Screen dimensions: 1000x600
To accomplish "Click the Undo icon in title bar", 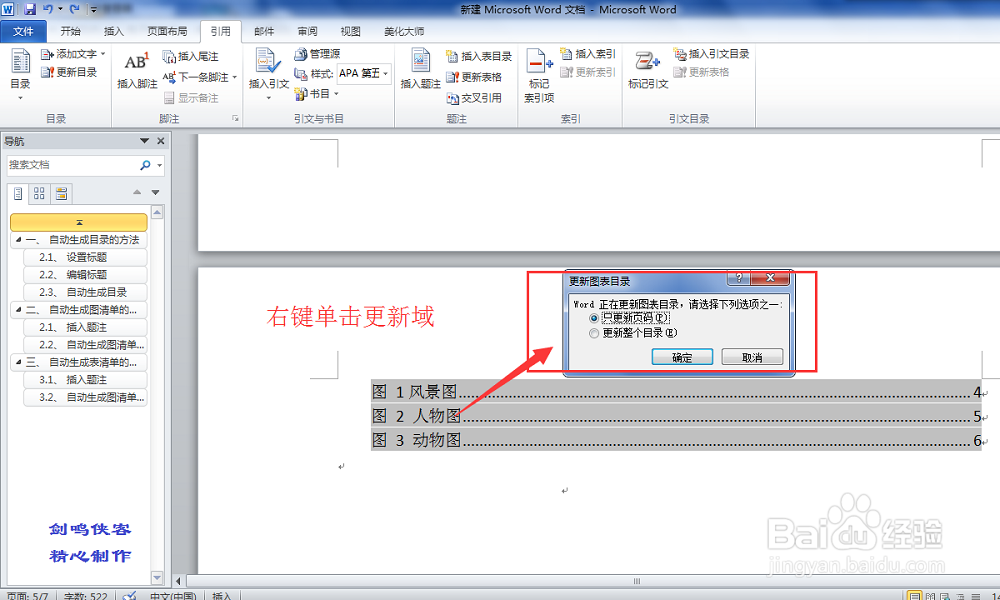I will (x=48, y=9).
